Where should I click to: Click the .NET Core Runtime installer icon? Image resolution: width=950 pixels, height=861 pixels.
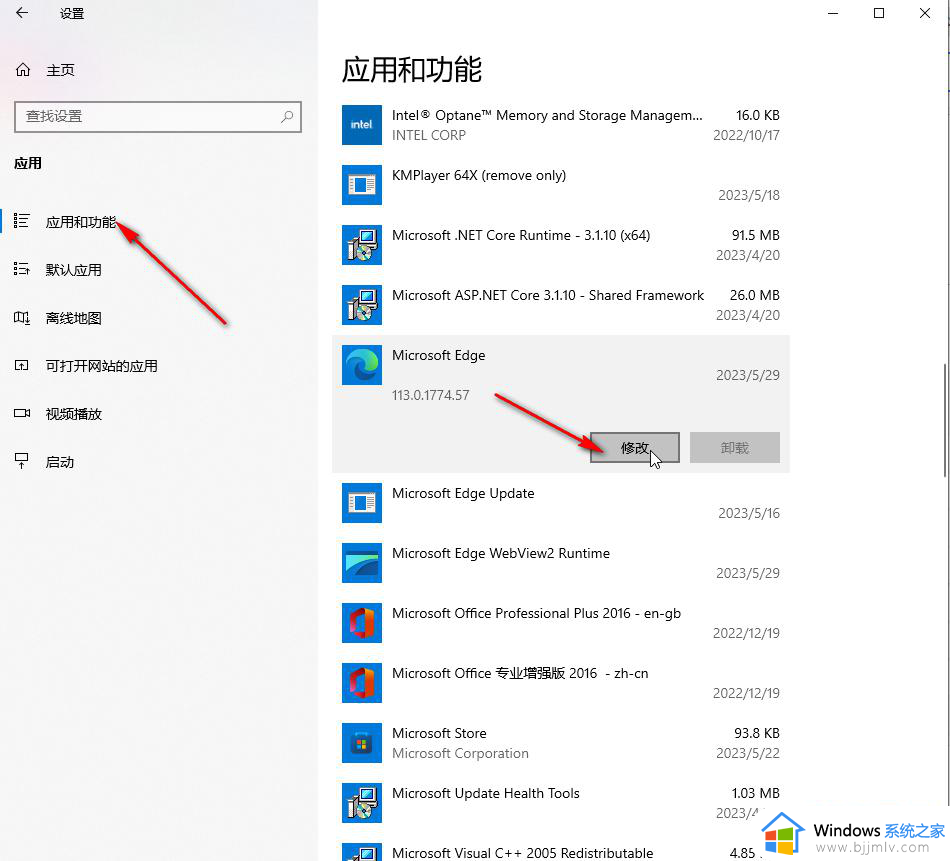(362, 245)
